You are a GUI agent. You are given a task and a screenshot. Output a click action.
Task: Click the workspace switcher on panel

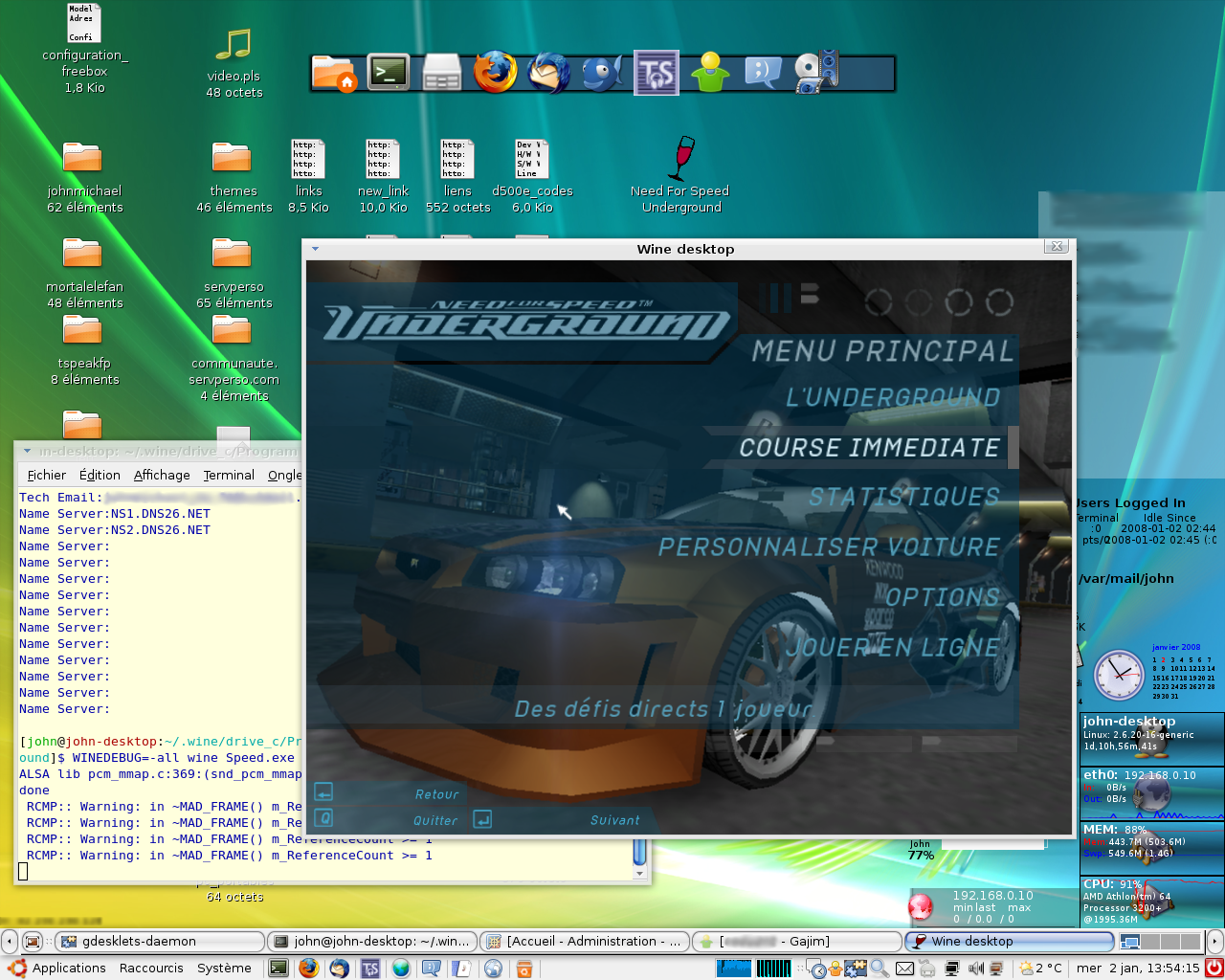click(1160, 942)
